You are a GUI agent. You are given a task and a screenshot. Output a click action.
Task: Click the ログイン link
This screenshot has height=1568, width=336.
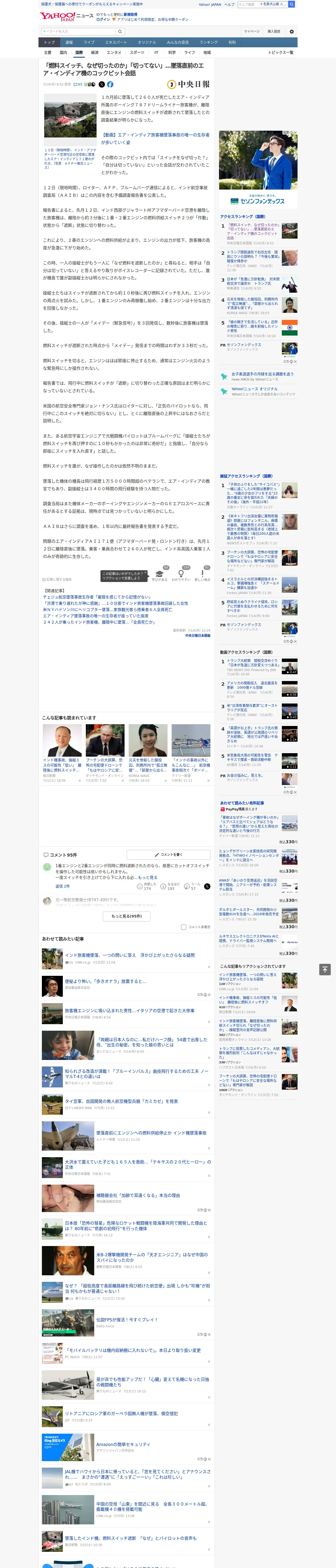103,20
